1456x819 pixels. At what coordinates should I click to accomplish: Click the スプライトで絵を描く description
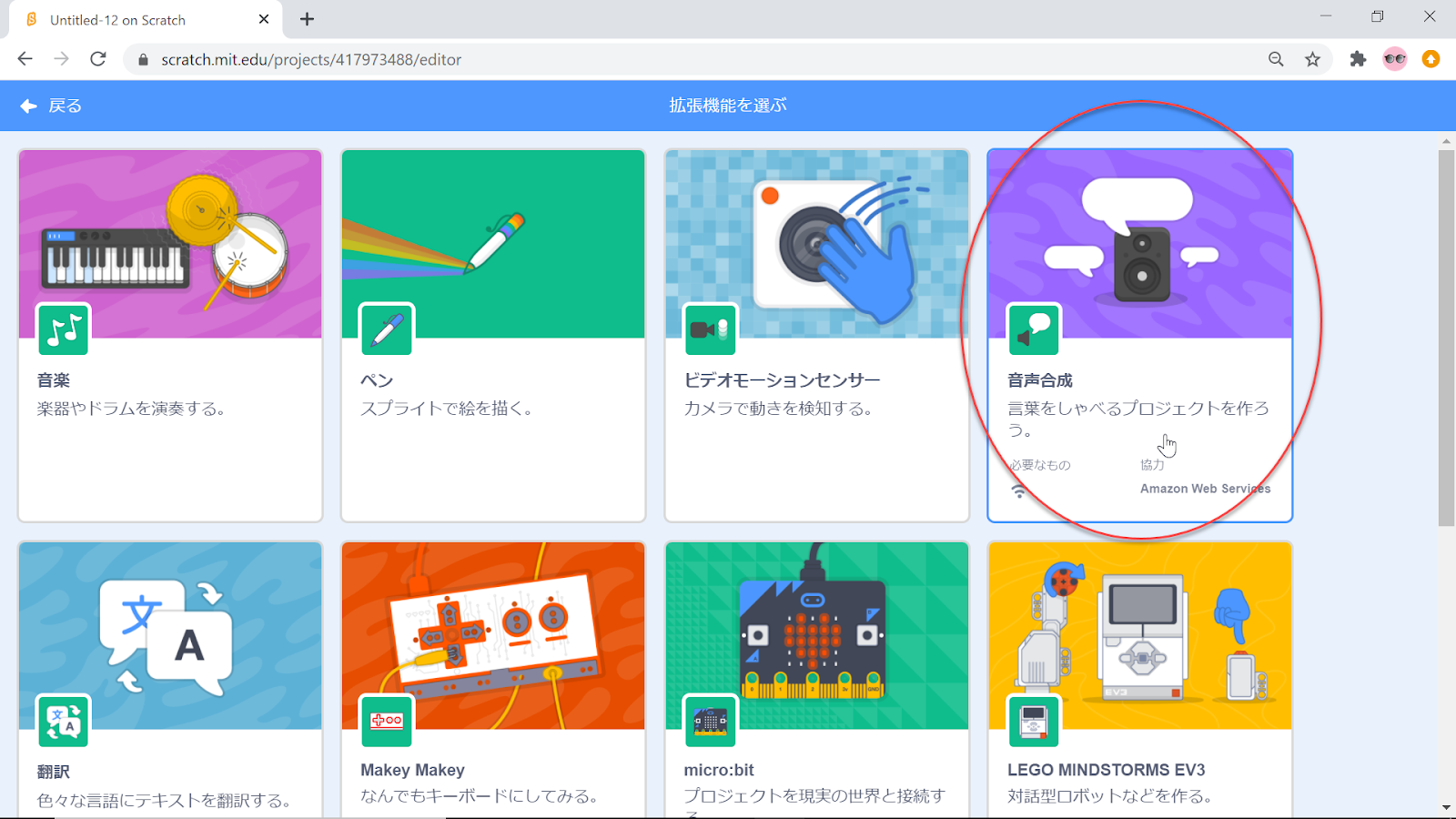click(447, 409)
